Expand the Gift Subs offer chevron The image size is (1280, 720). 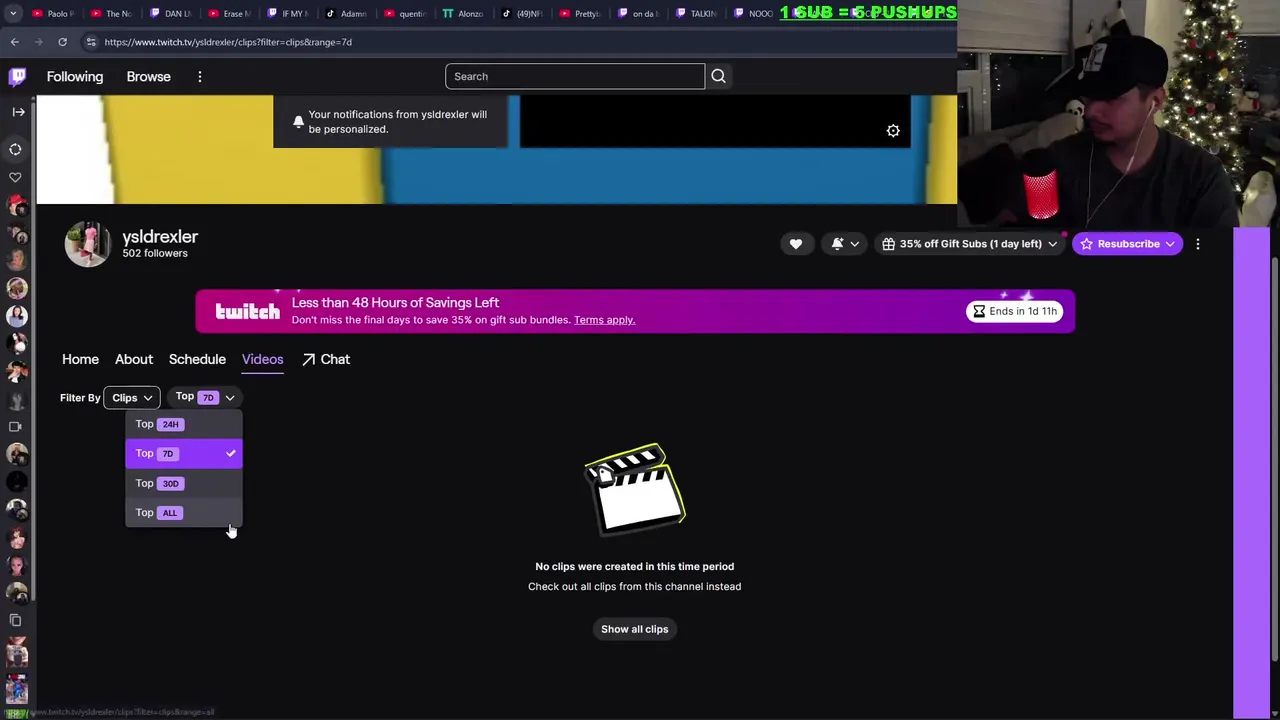tap(1052, 244)
